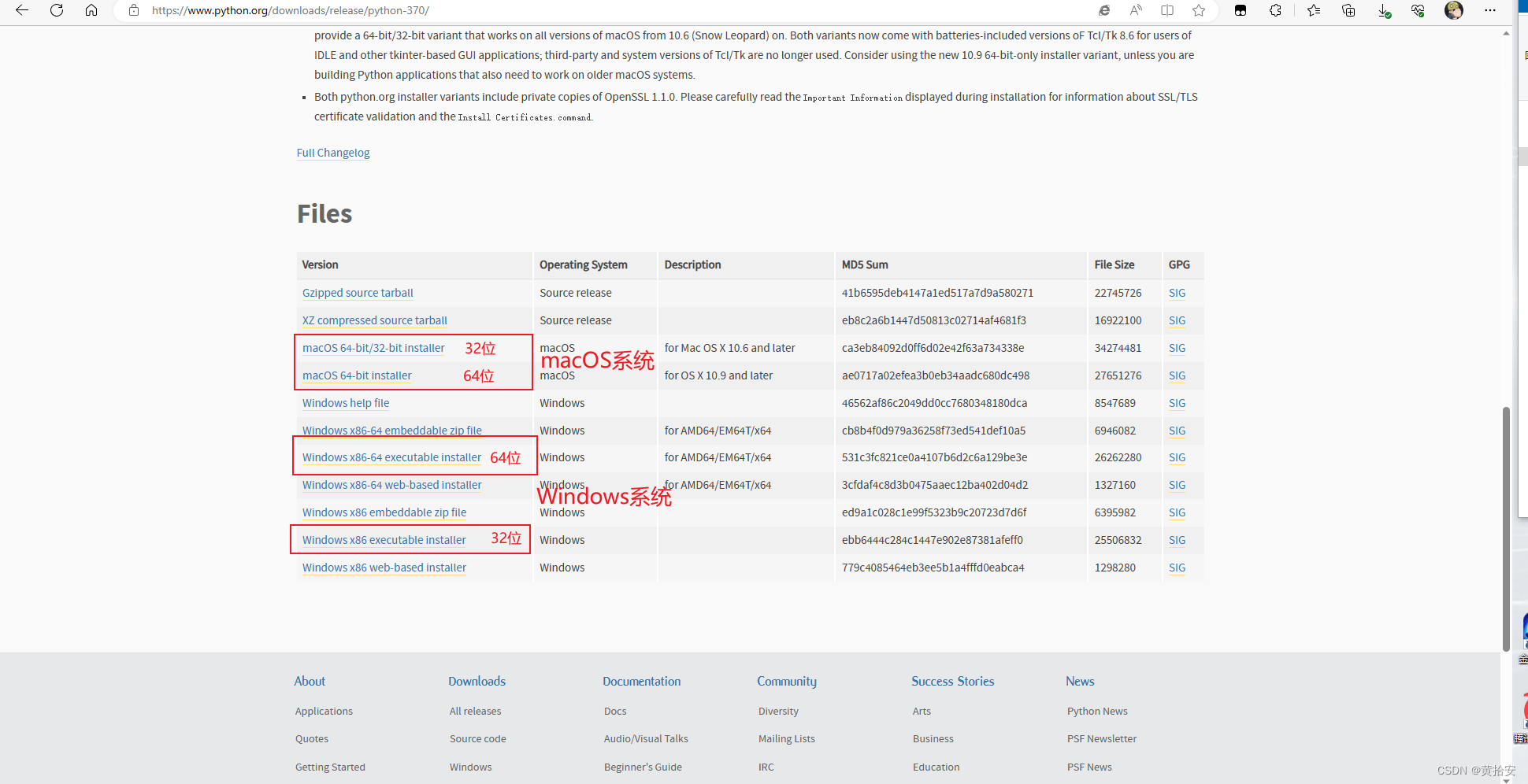Open Source code footer link

click(478, 738)
